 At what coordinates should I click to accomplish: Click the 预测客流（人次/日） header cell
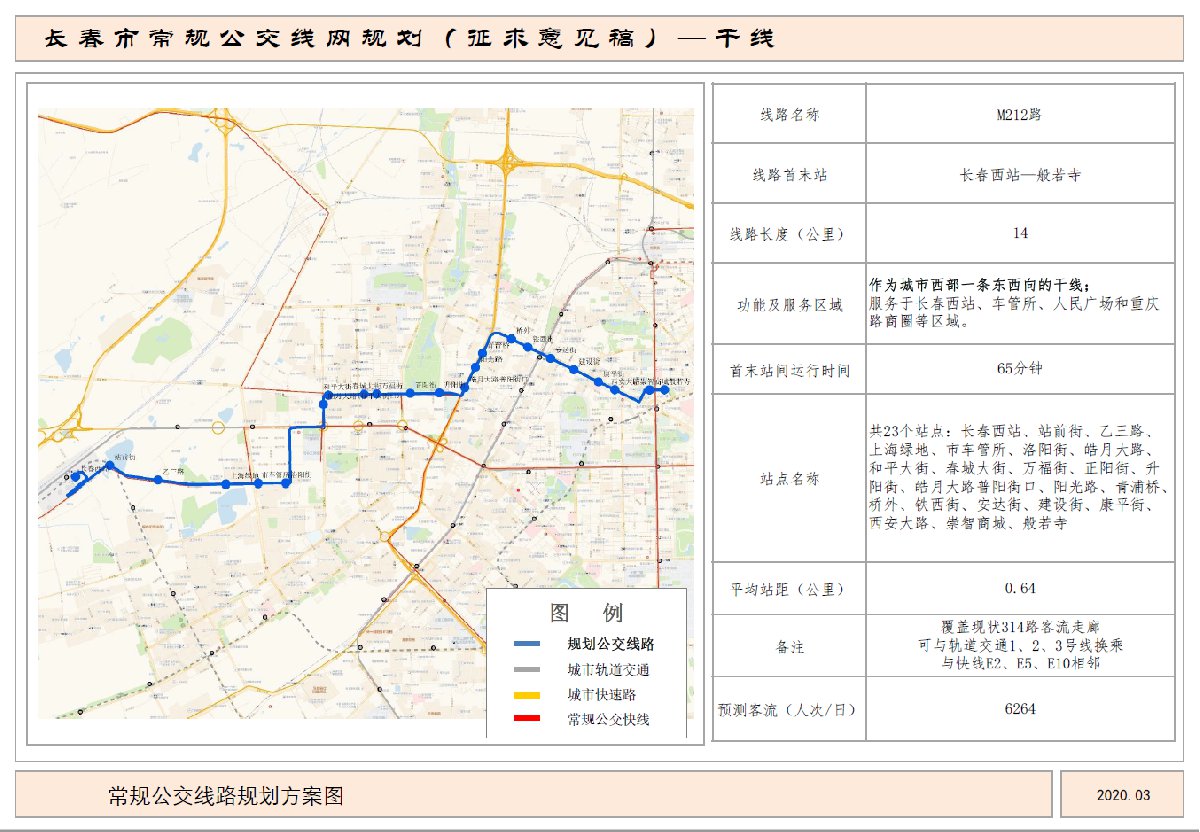(x=789, y=710)
